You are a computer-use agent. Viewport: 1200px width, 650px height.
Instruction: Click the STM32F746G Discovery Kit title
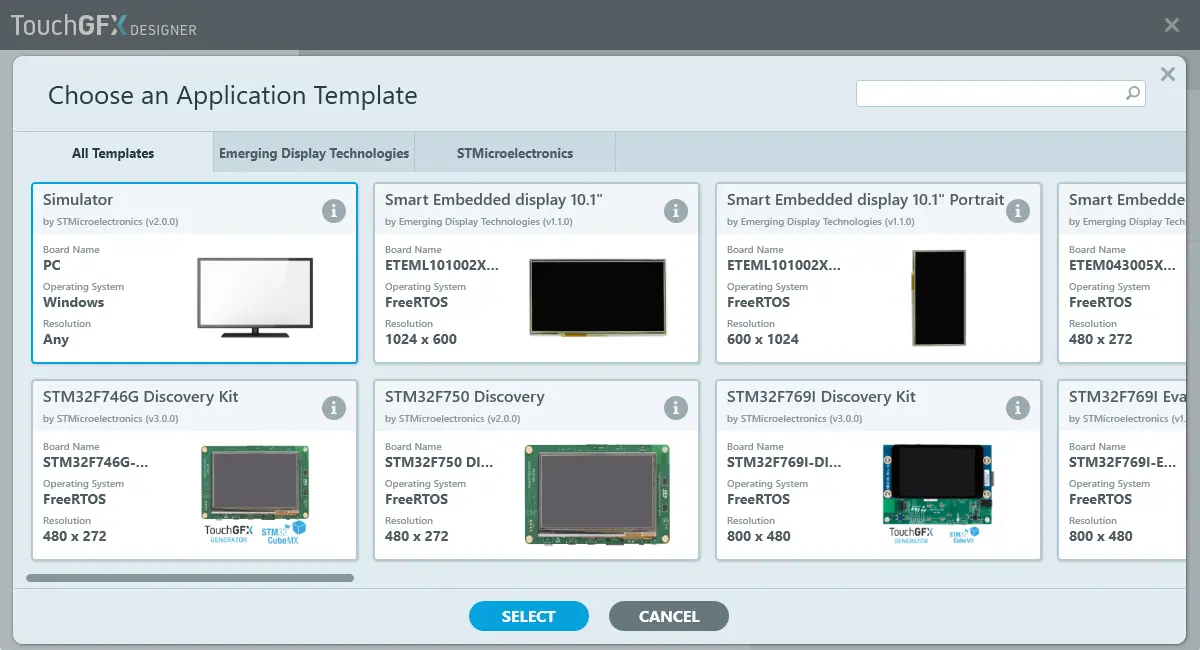click(141, 397)
